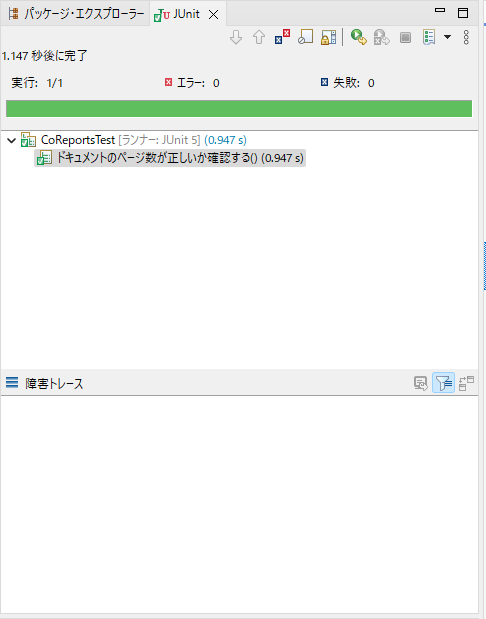Screen dimensions: 486x619
Task: Switch to パッケージ・エクスプローラー tab
Action: [77, 14]
